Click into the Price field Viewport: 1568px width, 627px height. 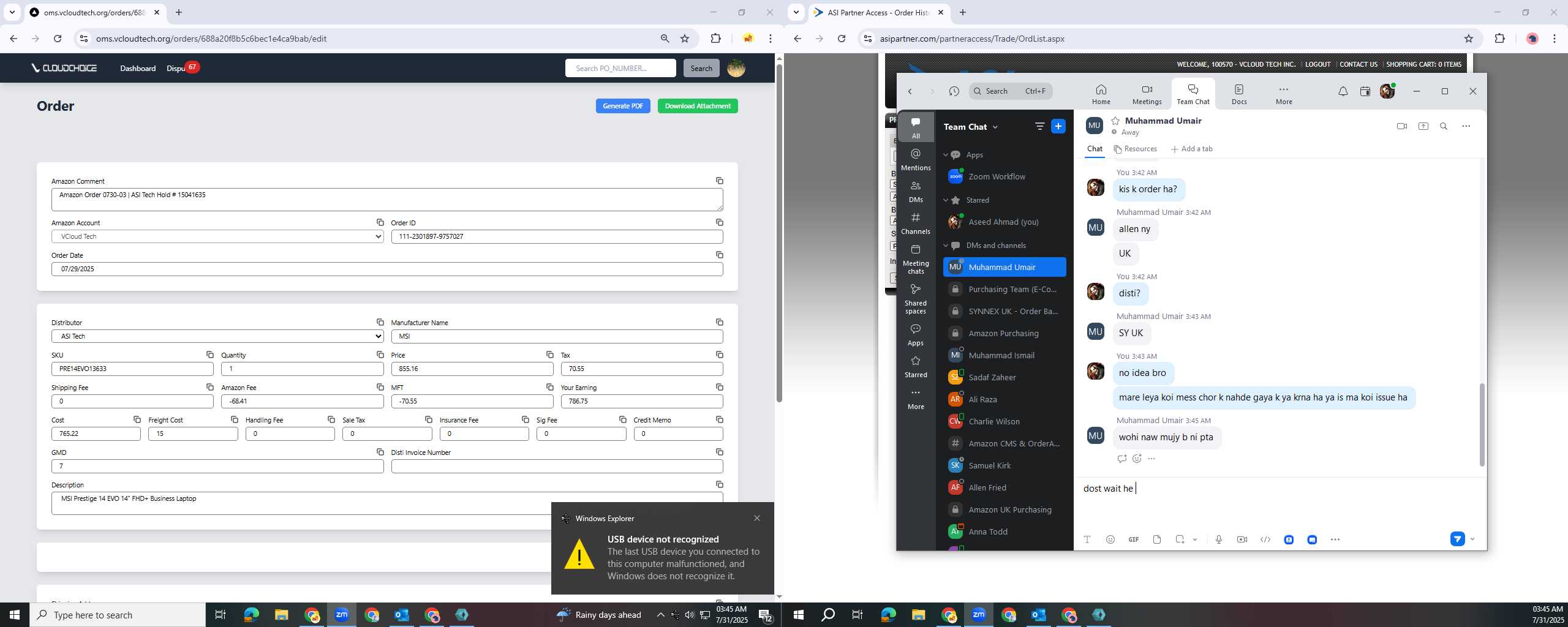(472, 369)
